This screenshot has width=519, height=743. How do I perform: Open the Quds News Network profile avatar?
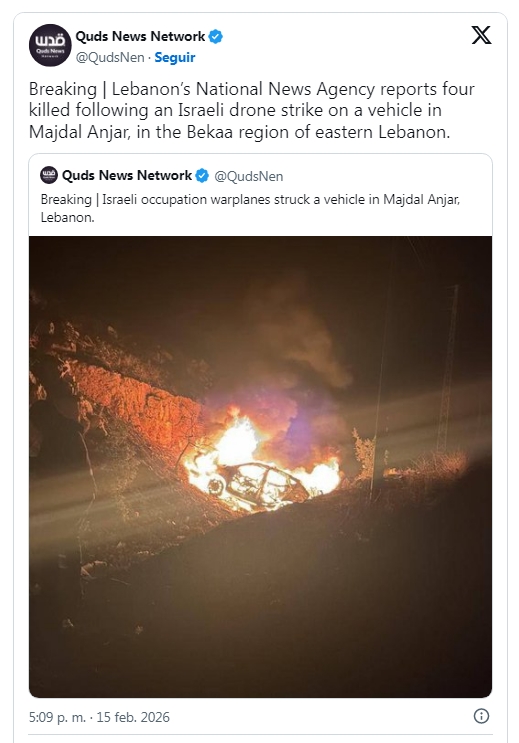pyautogui.click(x=50, y=45)
